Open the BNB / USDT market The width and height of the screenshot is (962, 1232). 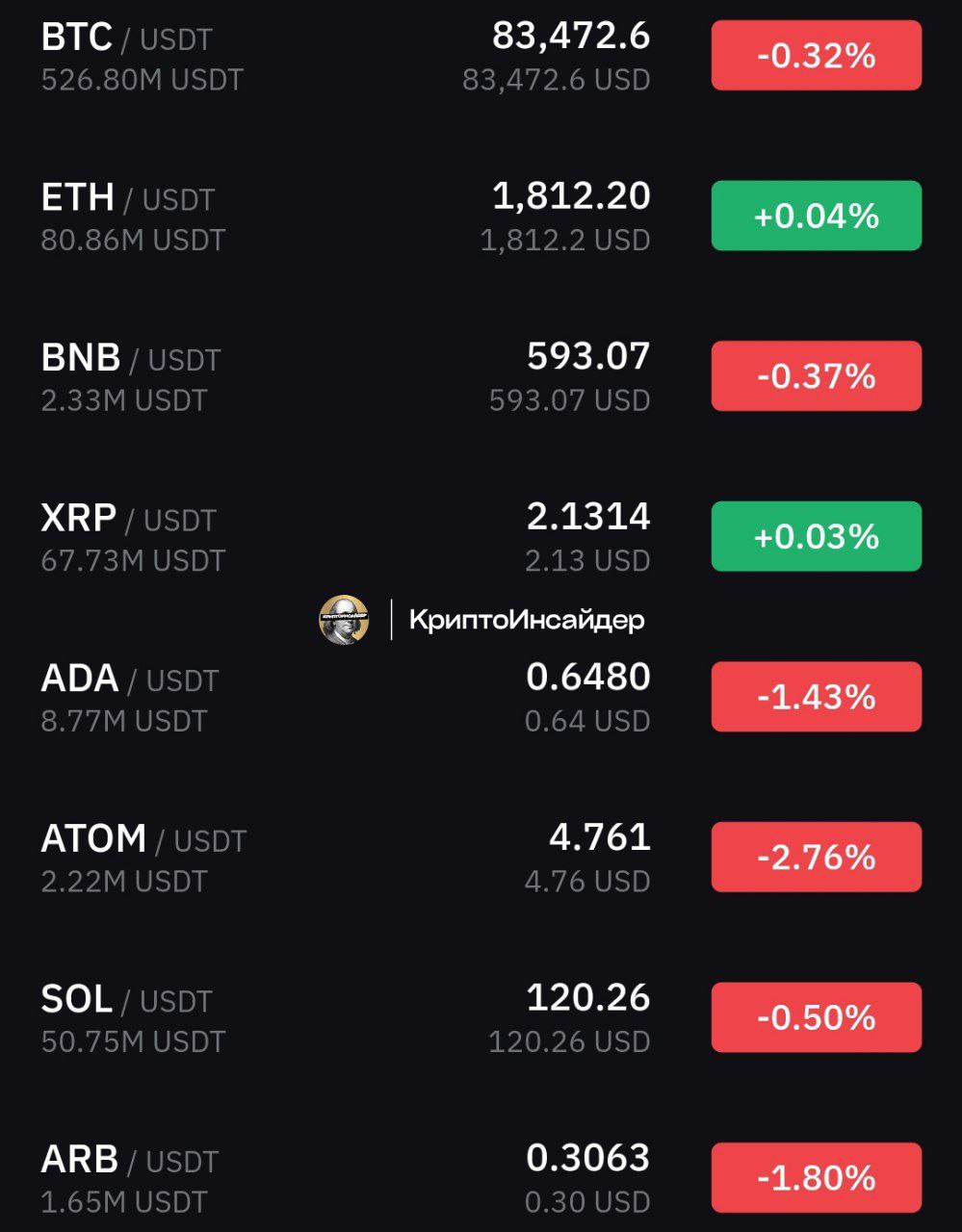481,376
